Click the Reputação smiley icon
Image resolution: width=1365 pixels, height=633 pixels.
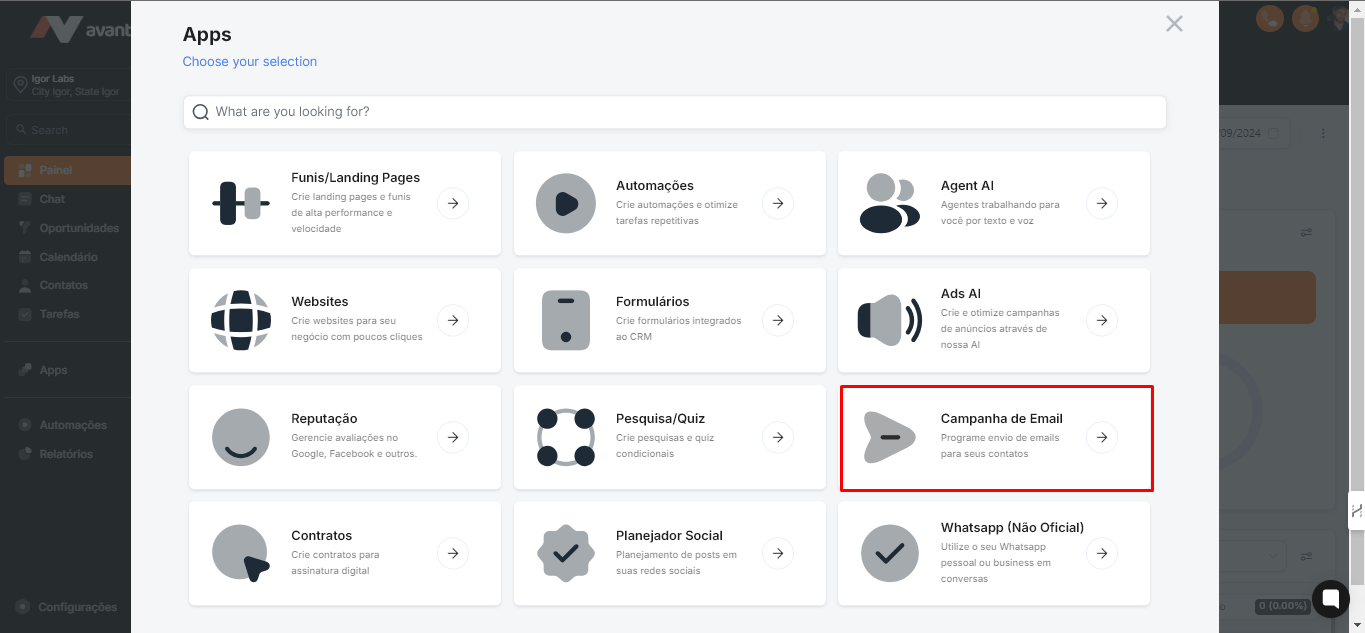pyautogui.click(x=241, y=437)
